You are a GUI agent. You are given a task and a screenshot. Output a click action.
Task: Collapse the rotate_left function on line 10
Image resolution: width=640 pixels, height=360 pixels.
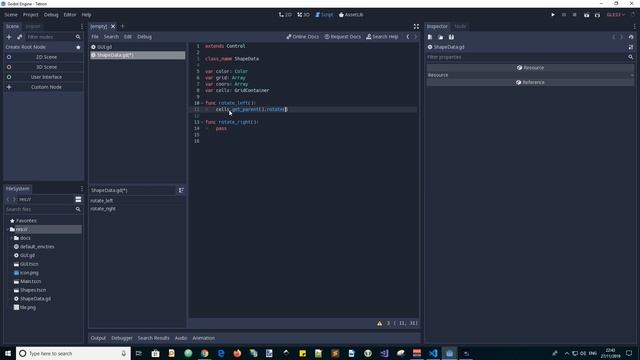click(202, 103)
